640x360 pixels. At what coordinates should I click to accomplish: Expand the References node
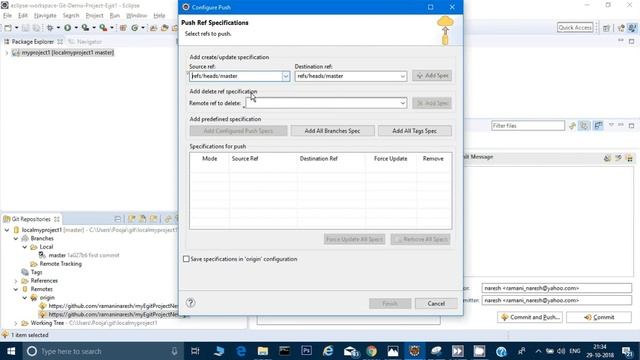coord(16,281)
